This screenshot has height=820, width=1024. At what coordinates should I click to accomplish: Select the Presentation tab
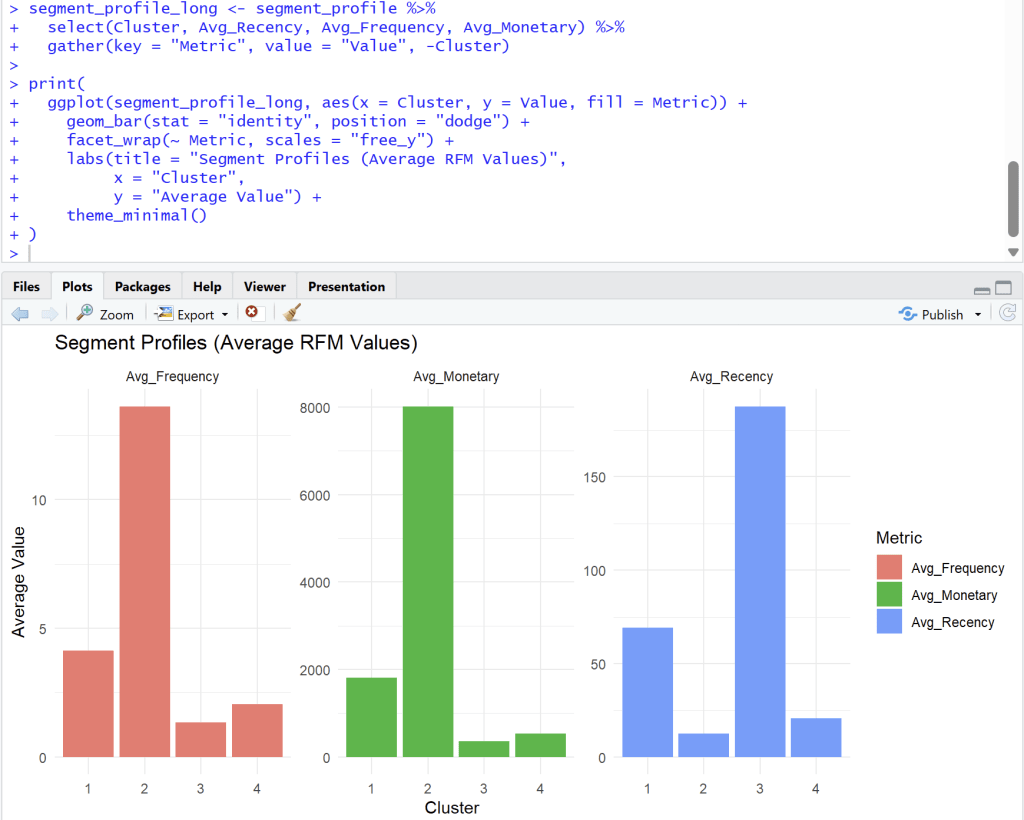click(x=346, y=287)
